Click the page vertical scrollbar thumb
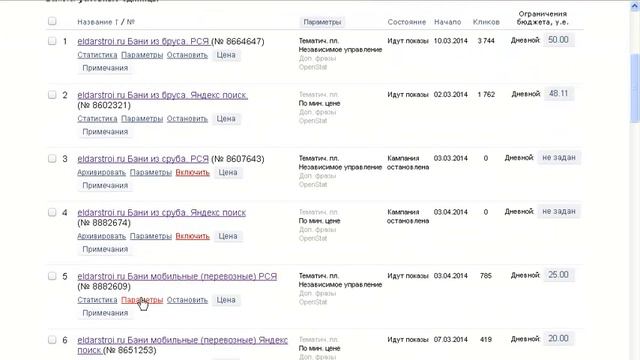The height and width of the screenshot is (360, 640). point(635,88)
